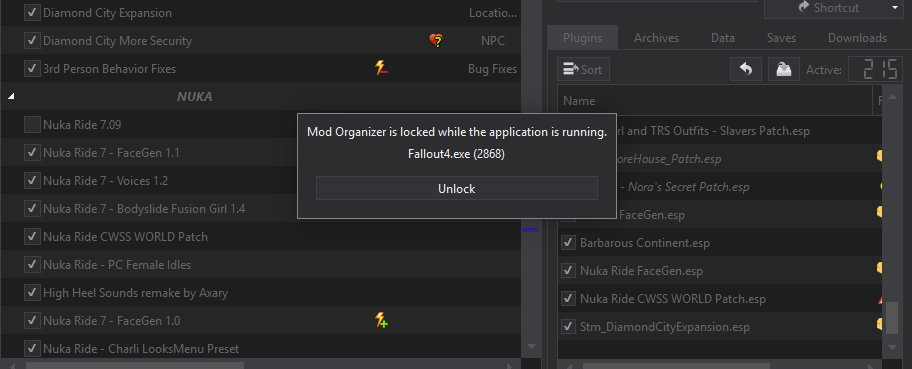
Task: Uncheck 3rd Person Behavior Fixes mod
Action: pyautogui.click(x=32, y=69)
